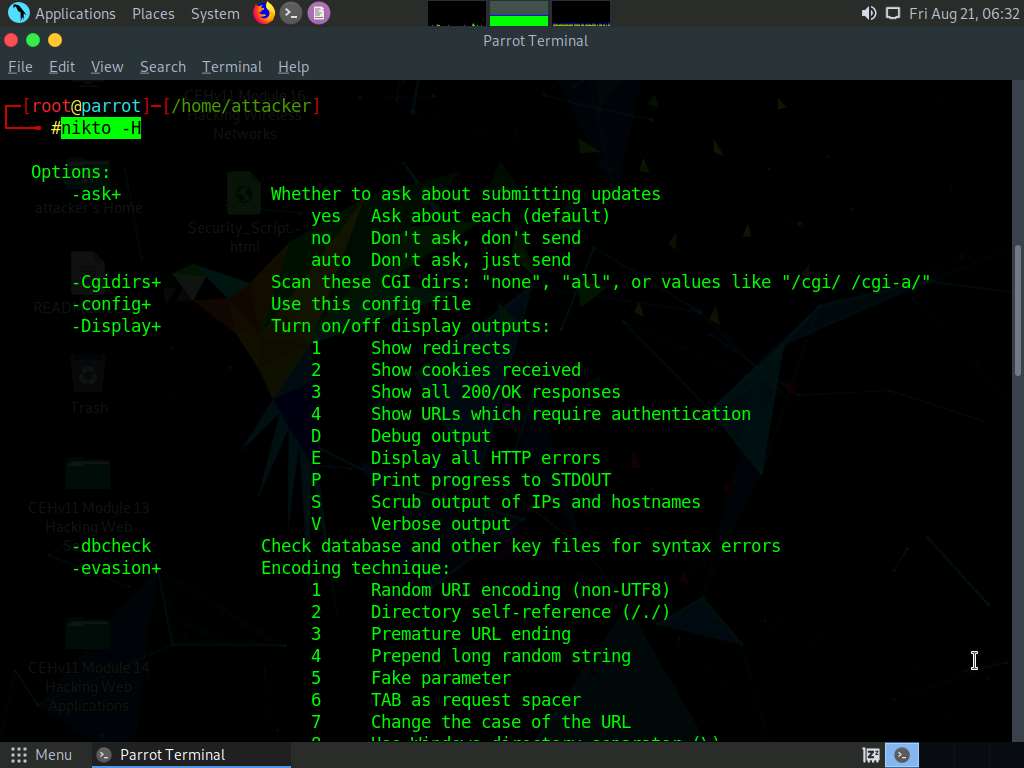
Task: Open the purple text editor launcher
Action: [x=319, y=13]
